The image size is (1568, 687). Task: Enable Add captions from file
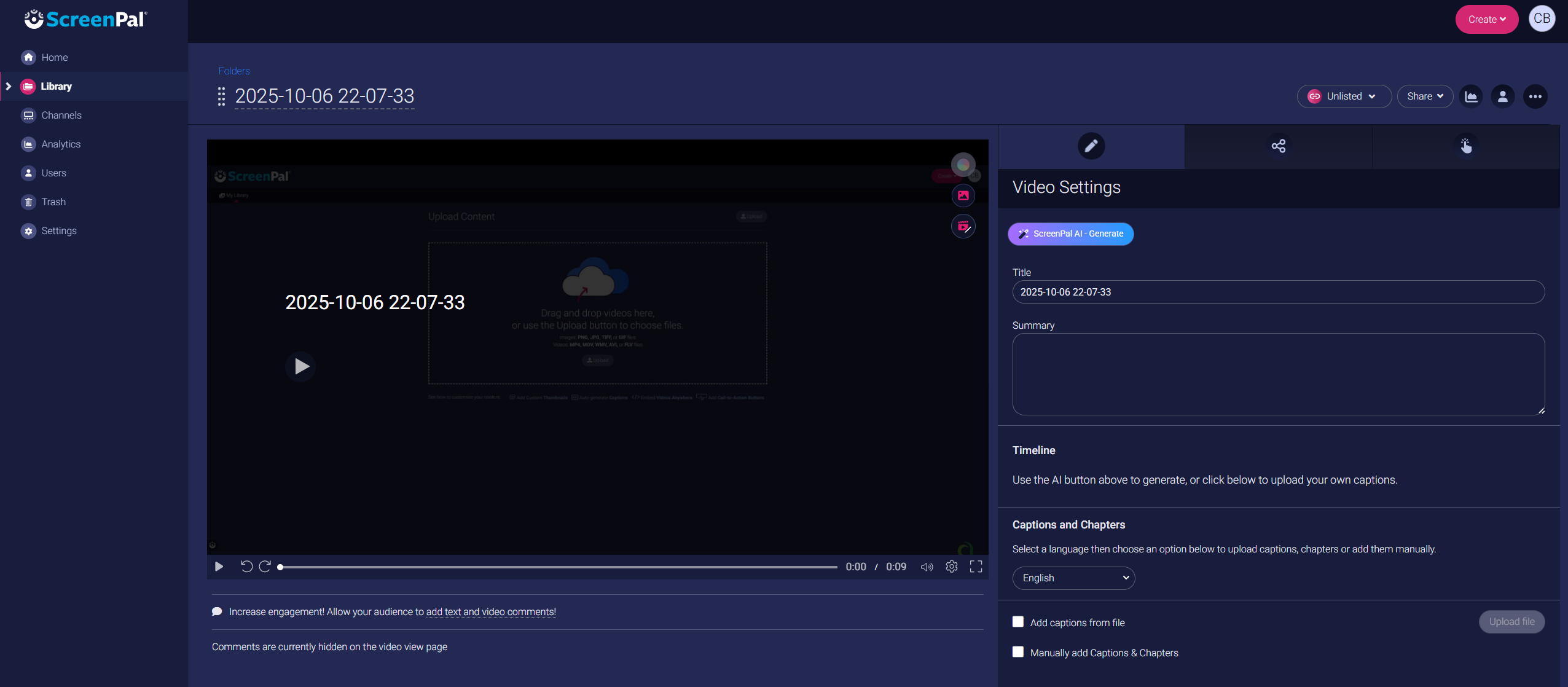(x=1018, y=621)
